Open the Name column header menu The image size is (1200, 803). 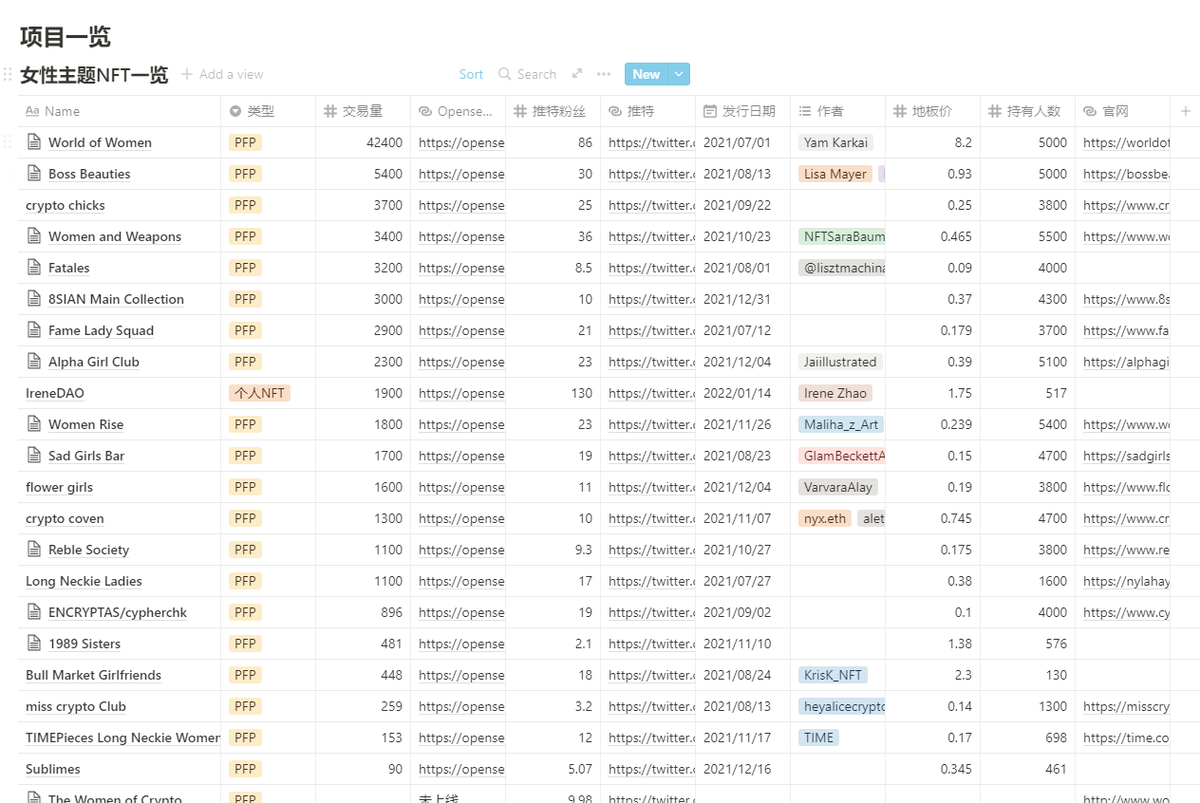(x=120, y=111)
